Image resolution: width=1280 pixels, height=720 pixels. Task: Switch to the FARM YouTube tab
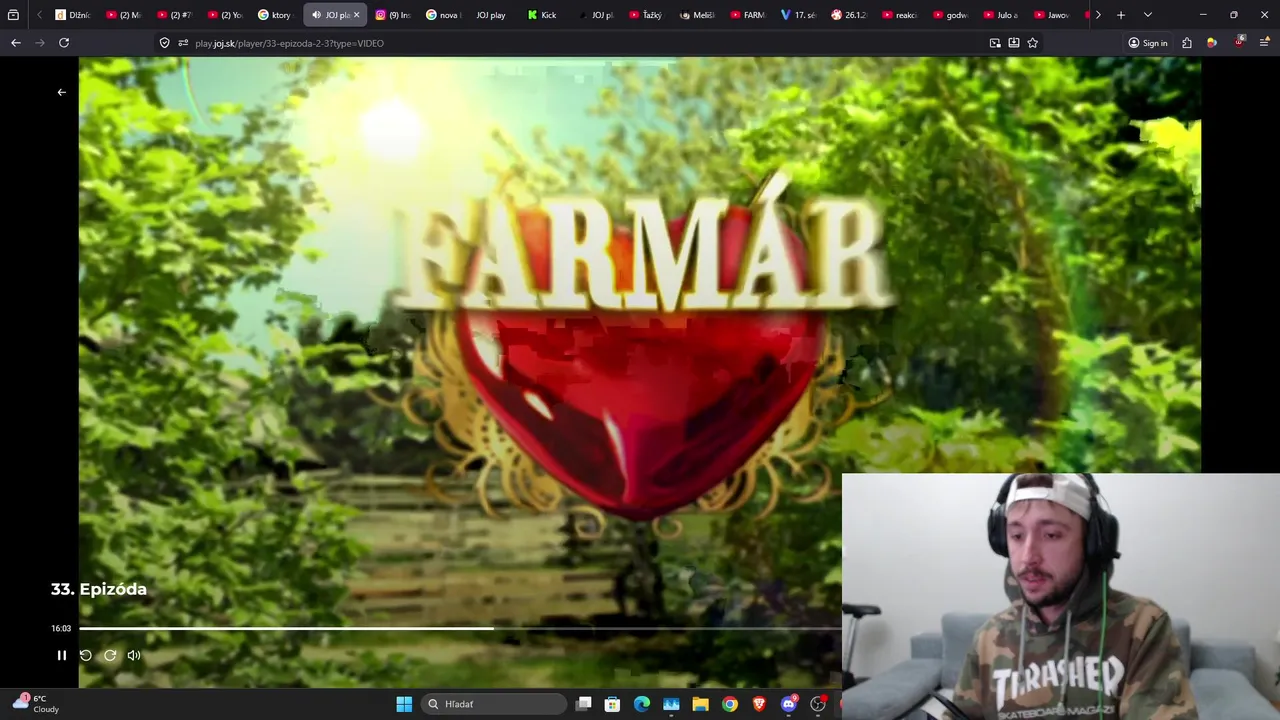click(747, 15)
